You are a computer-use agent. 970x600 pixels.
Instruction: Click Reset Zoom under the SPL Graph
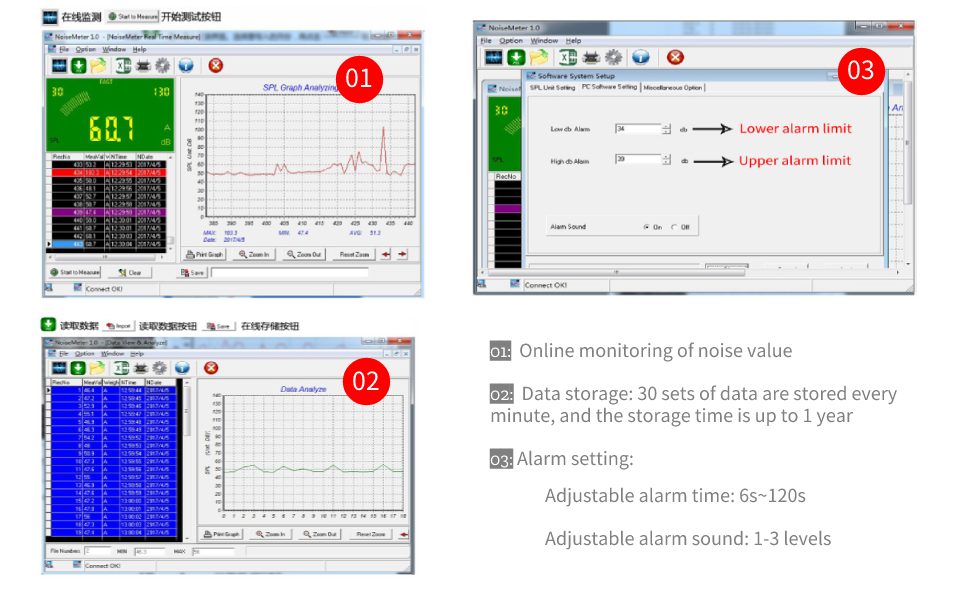[354, 254]
